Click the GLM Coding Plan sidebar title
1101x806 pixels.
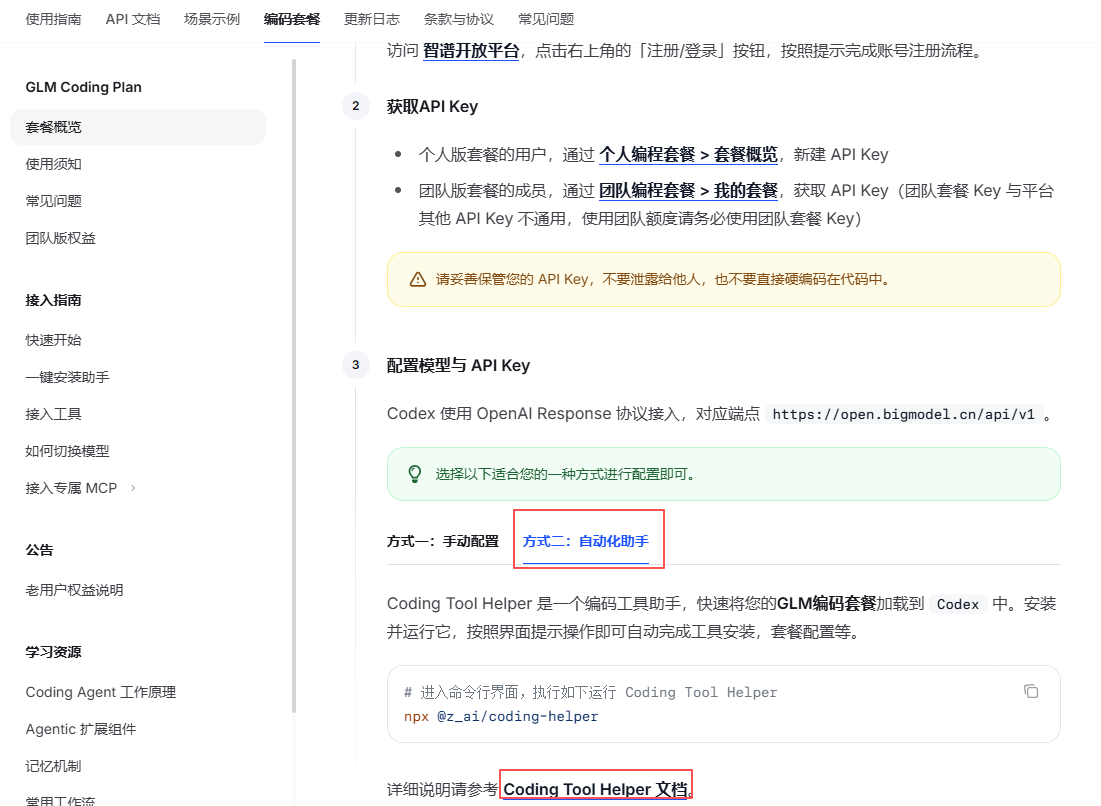click(x=84, y=87)
